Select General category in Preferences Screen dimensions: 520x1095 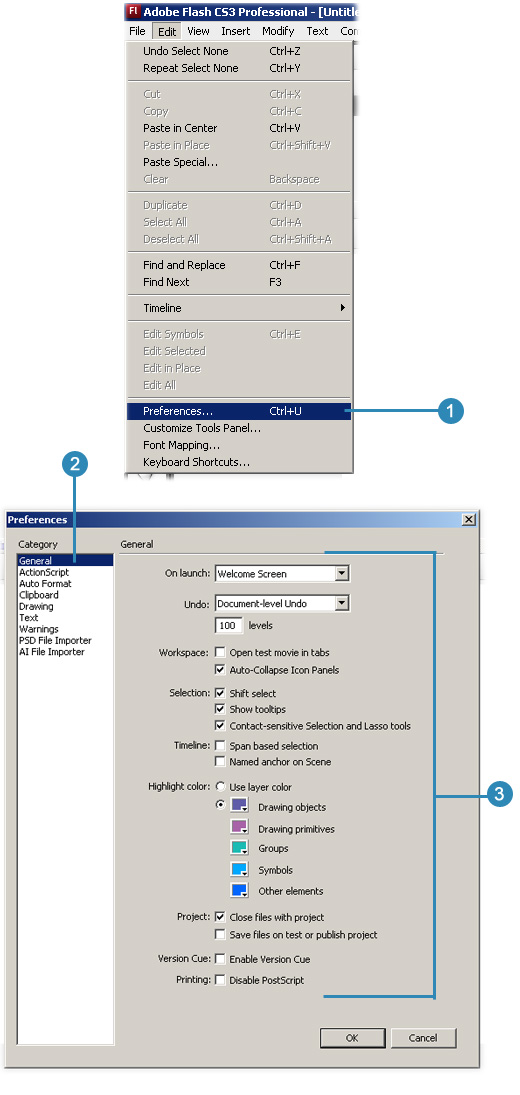click(66, 561)
